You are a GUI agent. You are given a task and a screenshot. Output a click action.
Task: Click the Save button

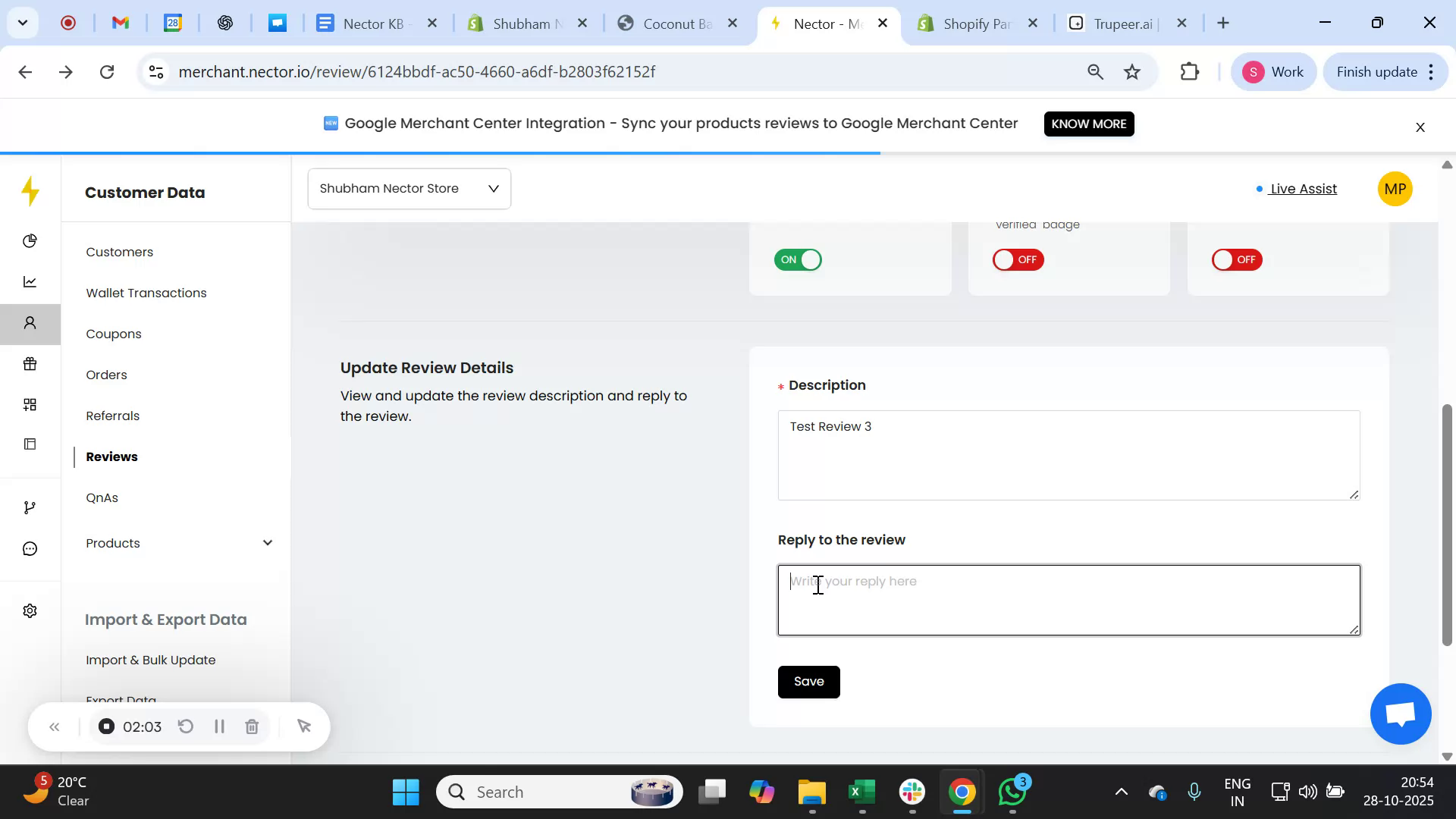coord(808,681)
